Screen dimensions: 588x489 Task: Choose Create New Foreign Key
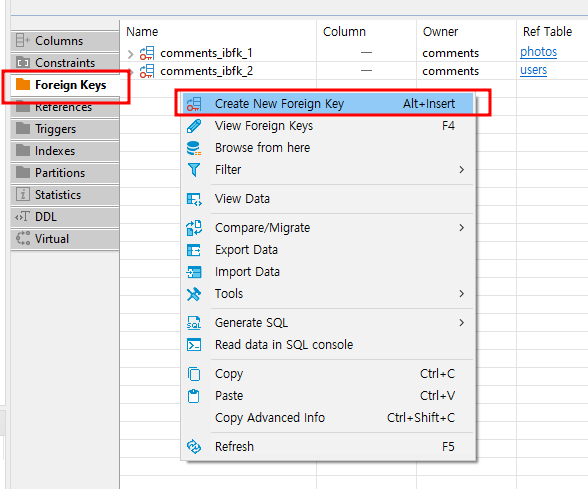328,104
